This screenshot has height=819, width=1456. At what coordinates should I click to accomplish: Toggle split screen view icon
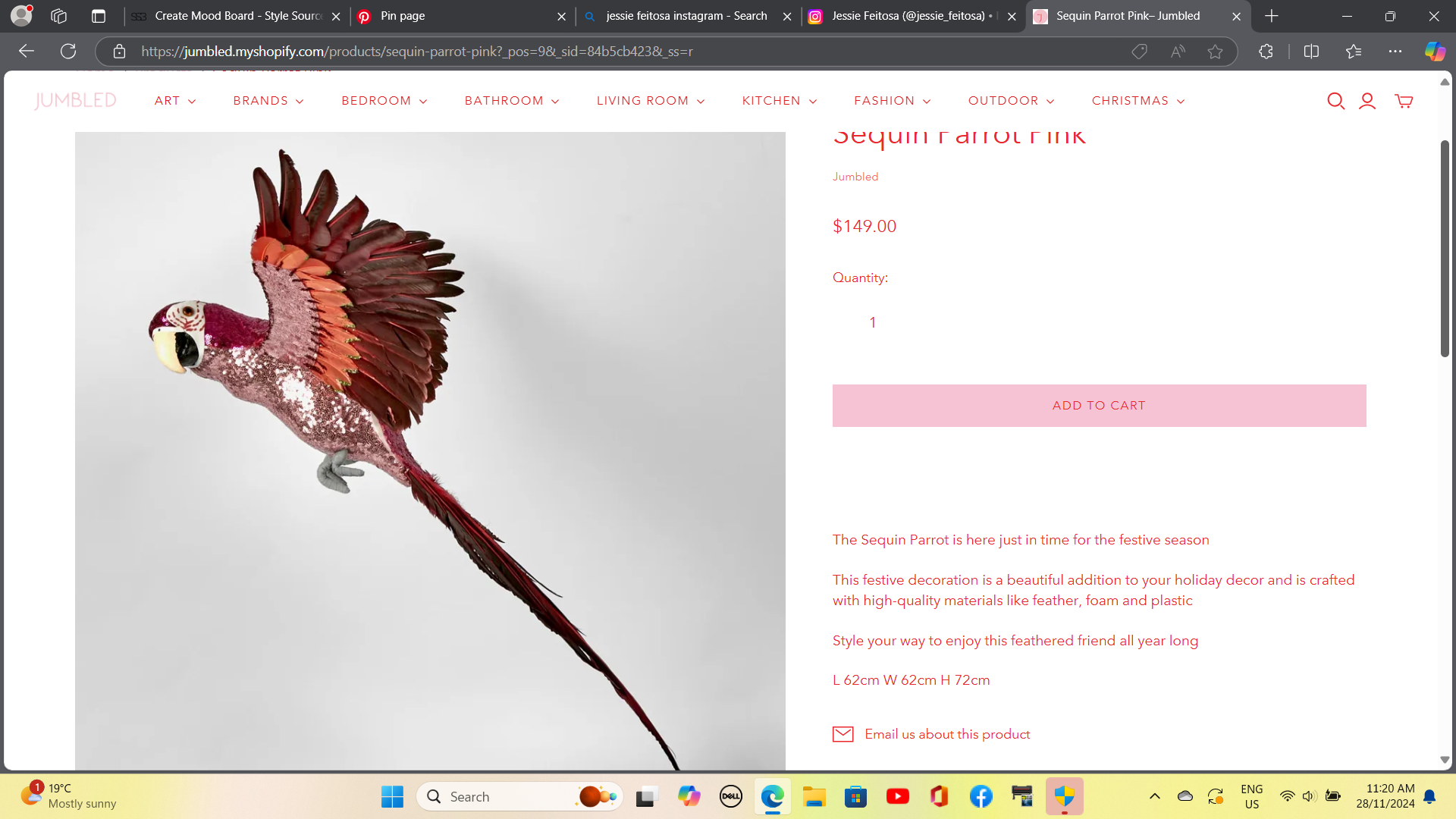tap(1311, 52)
